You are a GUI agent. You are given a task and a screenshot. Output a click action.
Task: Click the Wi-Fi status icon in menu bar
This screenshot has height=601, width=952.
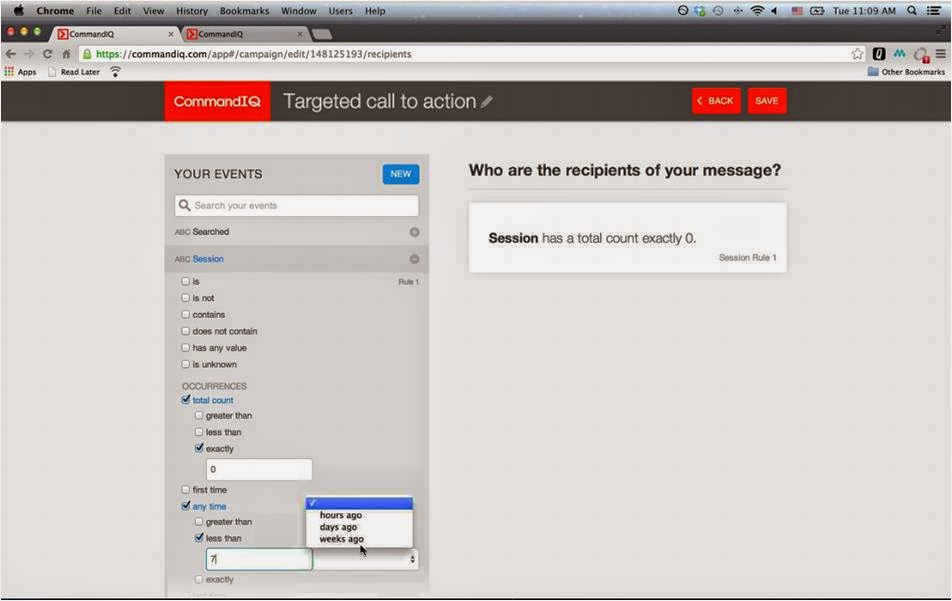coord(757,10)
